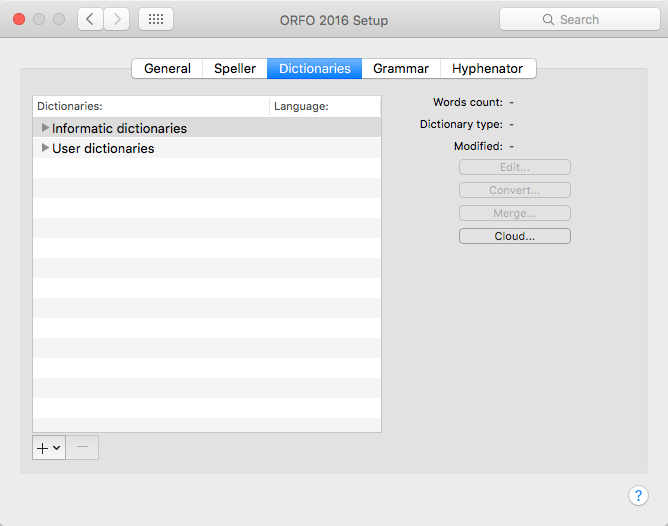Switch to the General tab
The image size is (668, 526).
[x=167, y=69]
